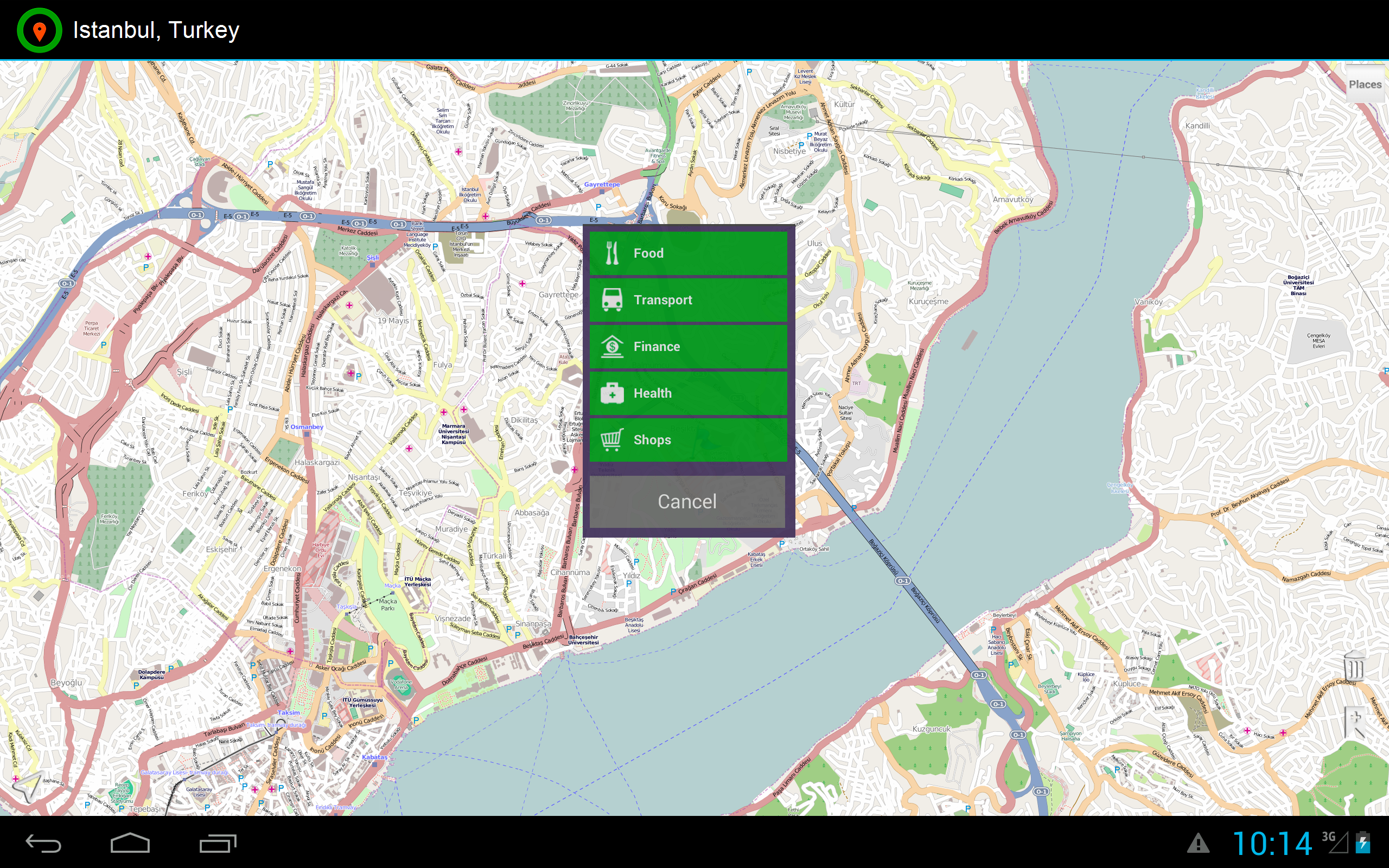Viewport: 1389px width, 868px height.
Task: Tap the compass arrow in the bottom left
Action: click(x=26, y=787)
